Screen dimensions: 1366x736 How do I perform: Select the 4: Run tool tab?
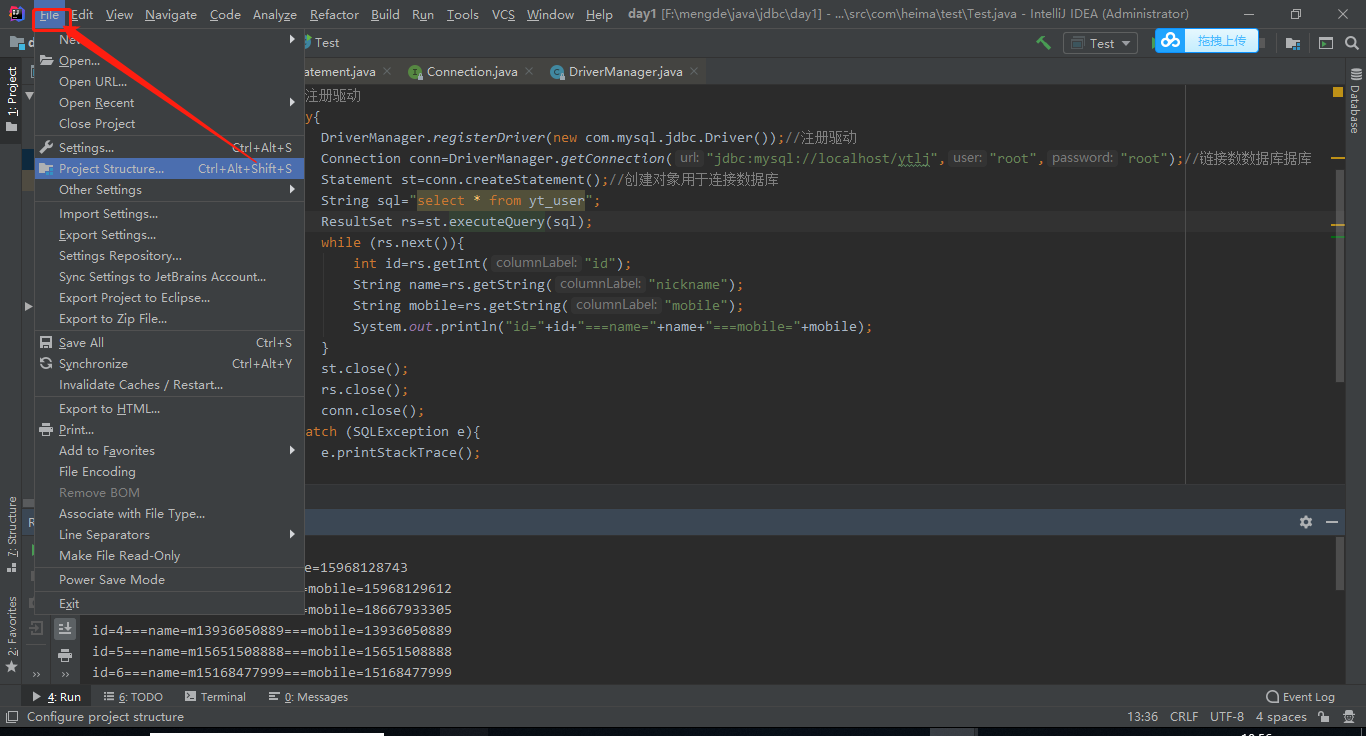[x=57, y=697]
